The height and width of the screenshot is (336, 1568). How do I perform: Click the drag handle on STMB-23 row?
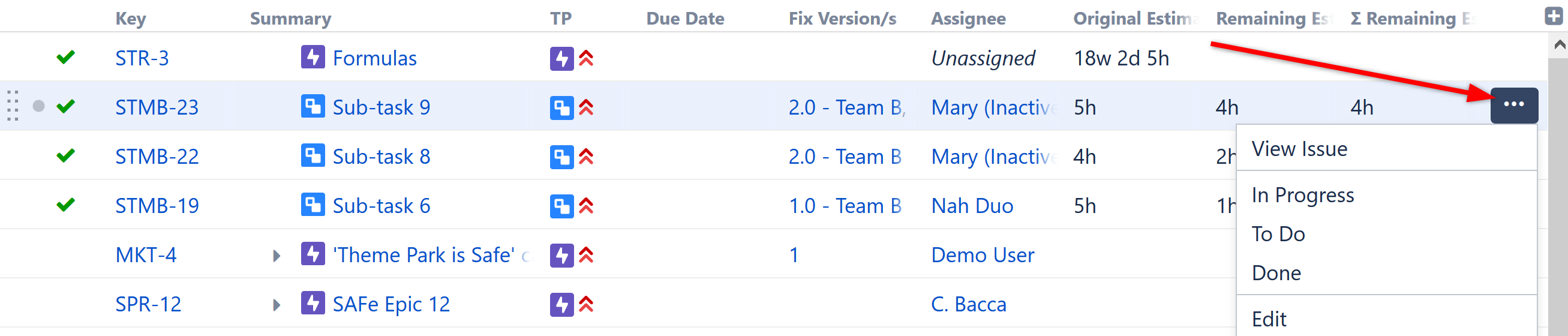click(x=13, y=106)
